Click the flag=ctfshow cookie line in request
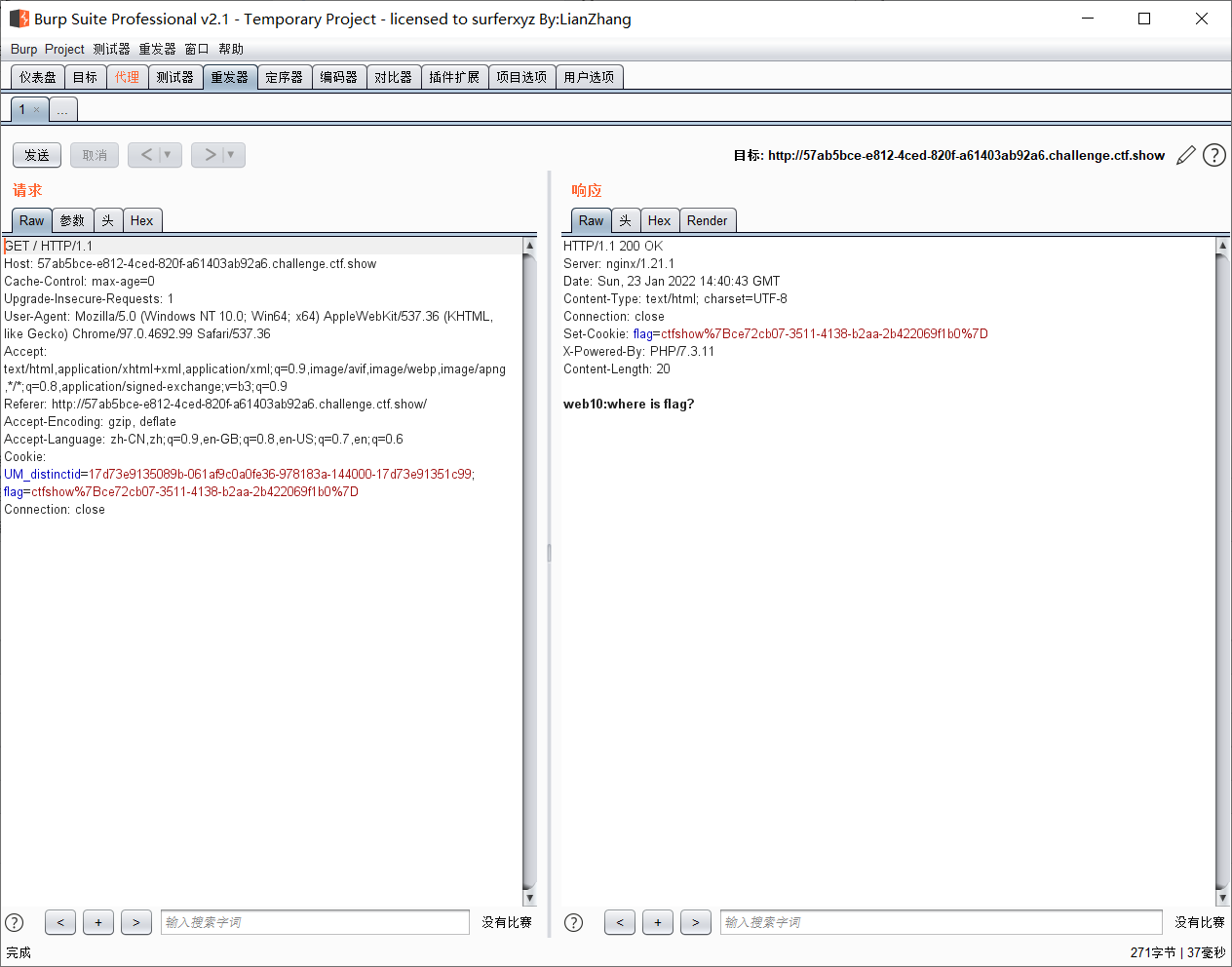 [x=181, y=491]
